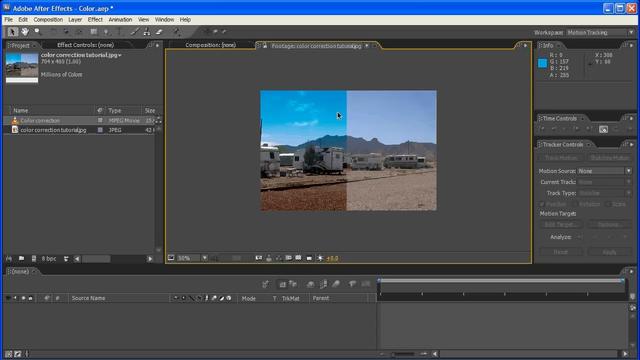Click the draft 3D icon in timeline
Viewport: 640px width, 360px height.
tap(293, 284)
